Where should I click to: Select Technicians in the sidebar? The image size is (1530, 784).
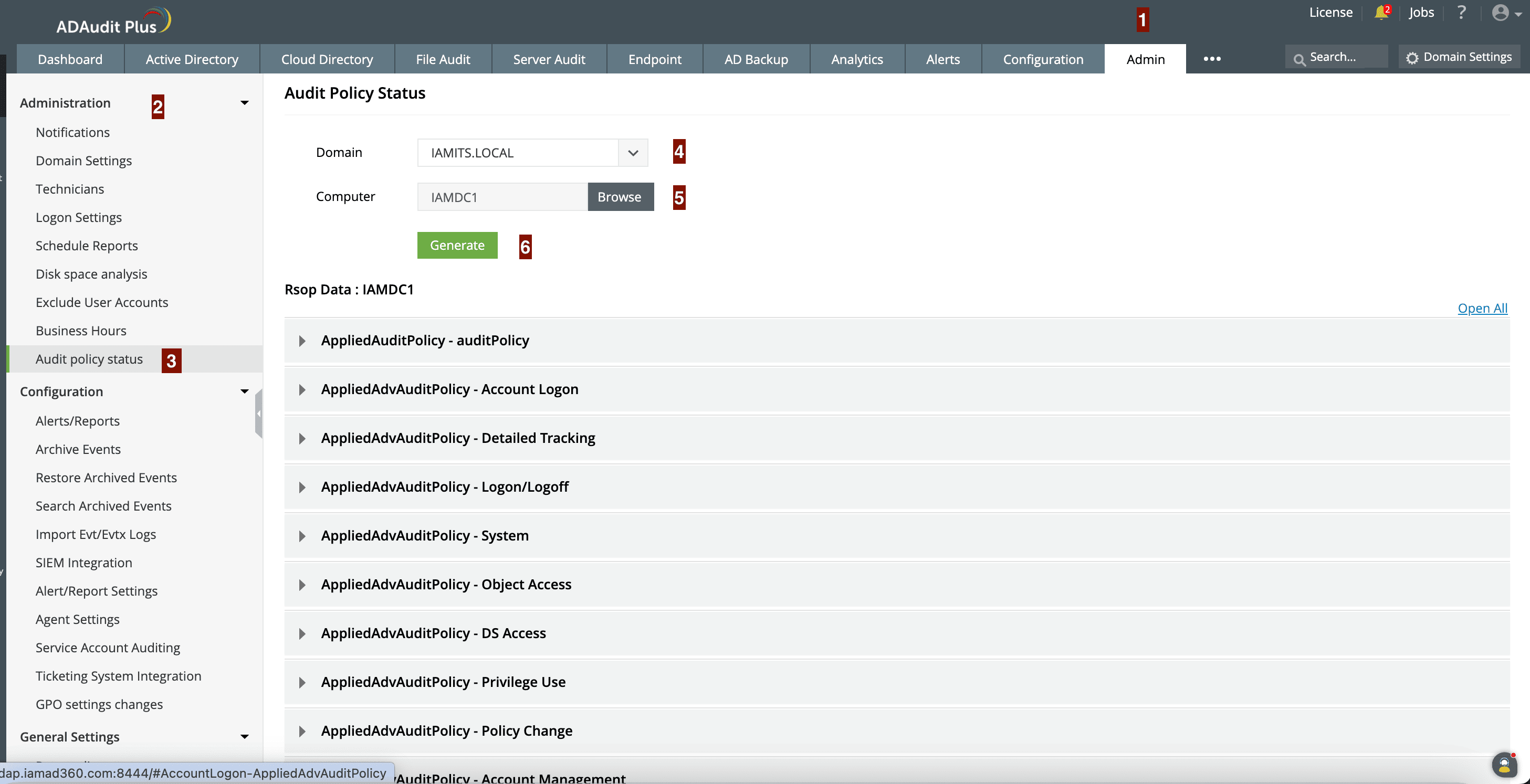[69, 189]
